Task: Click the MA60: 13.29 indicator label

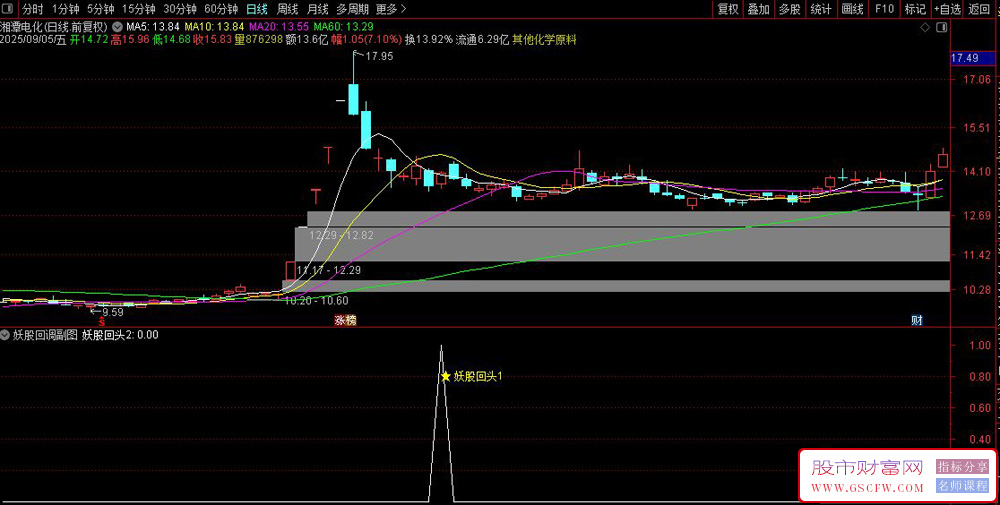Action: pos(343,27)
